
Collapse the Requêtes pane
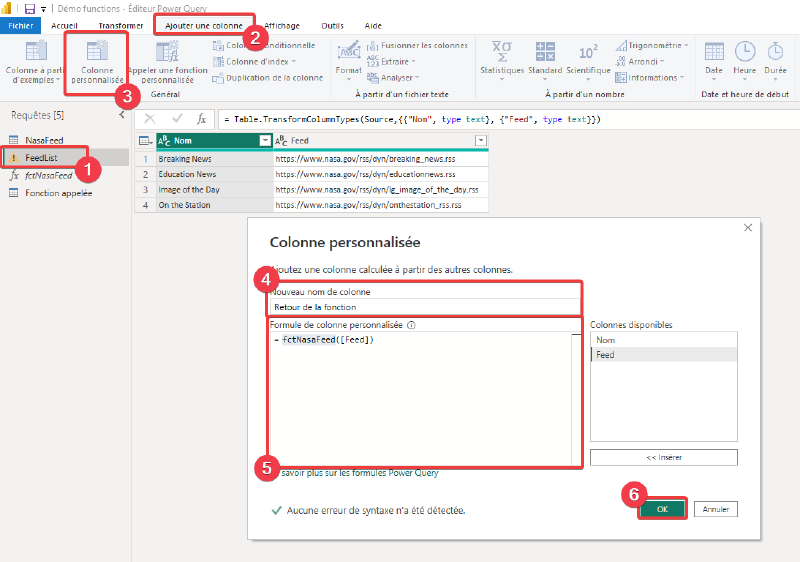121,115
